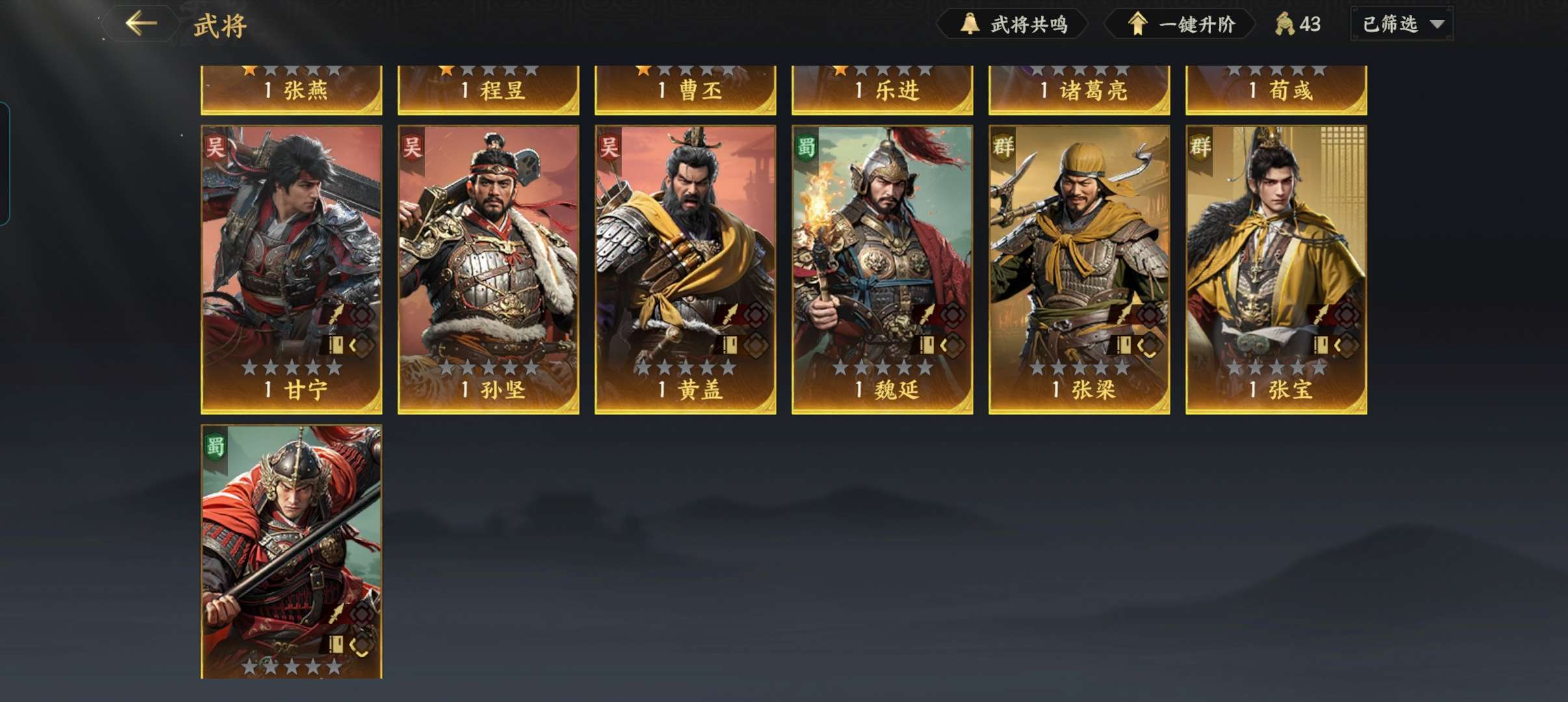Tap the book skill icon on 黄盖's card

click(729, 344)
